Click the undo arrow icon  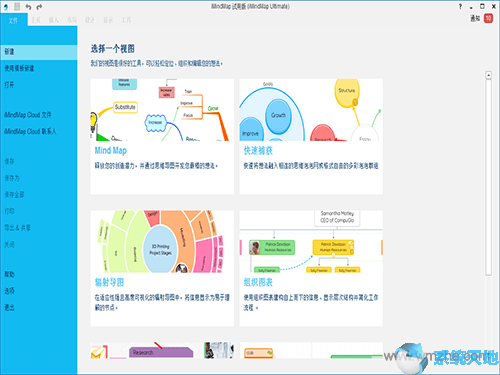point(28,7)
